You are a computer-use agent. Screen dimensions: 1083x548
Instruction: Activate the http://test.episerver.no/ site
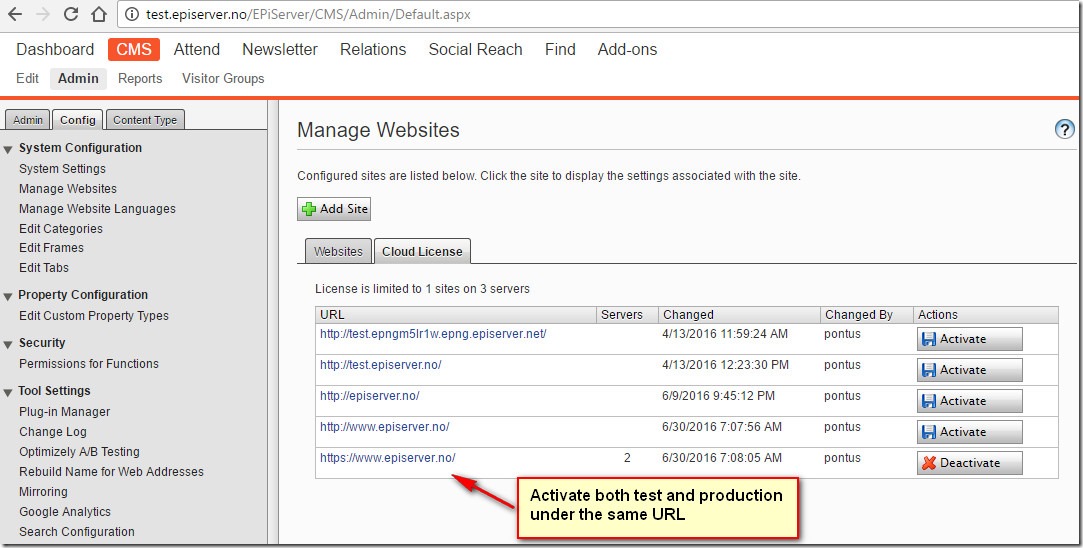(x=970, y=370)
